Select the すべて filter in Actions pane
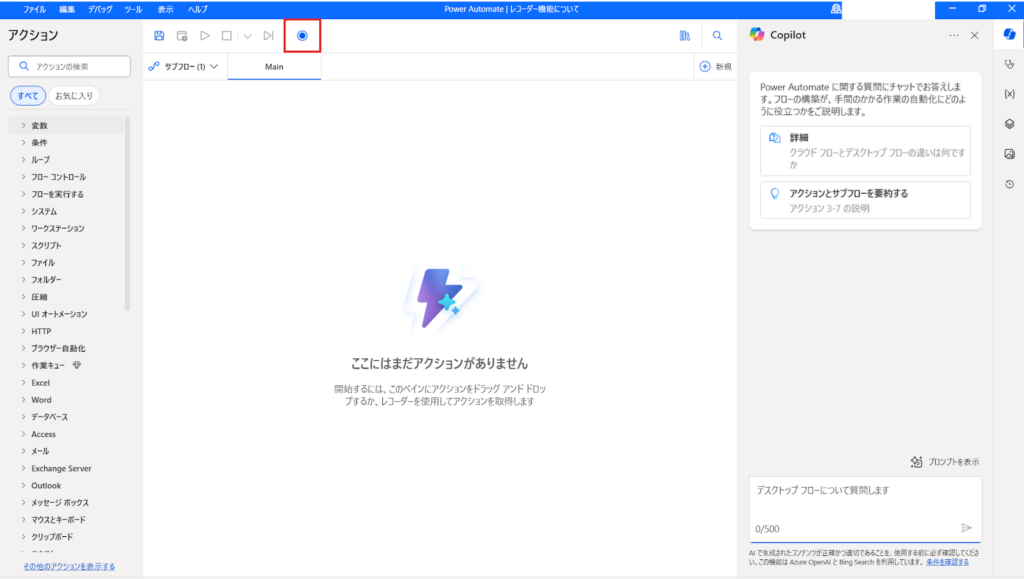This screenshot has width=1024, height=579. 29,96
